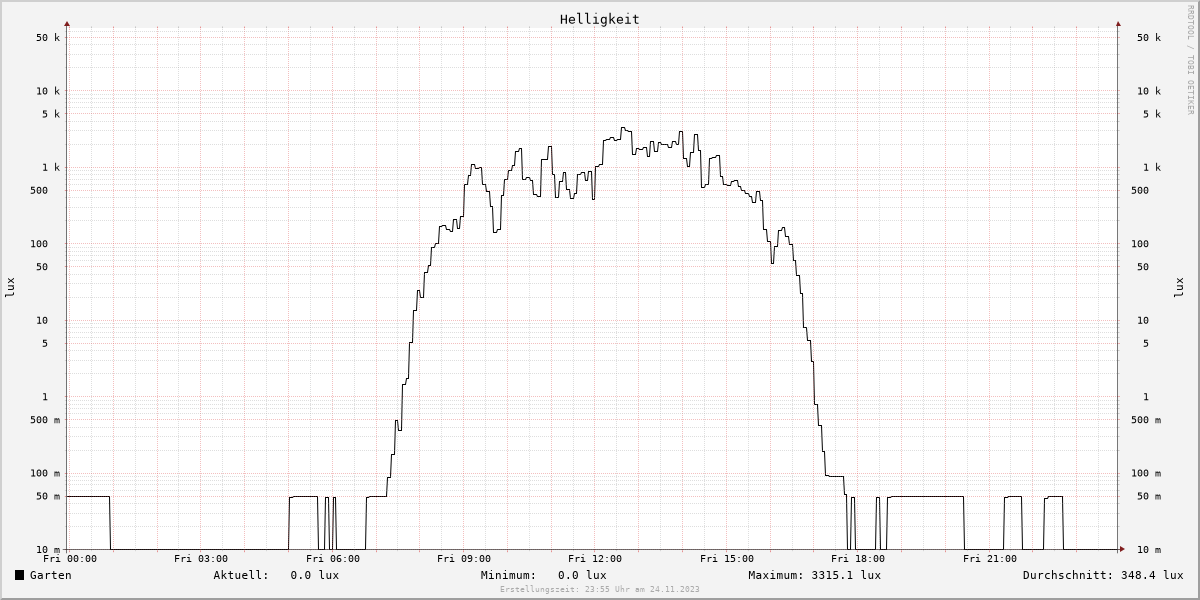Click the "Fri 12:00" time axis label

(x=595, y=559)
